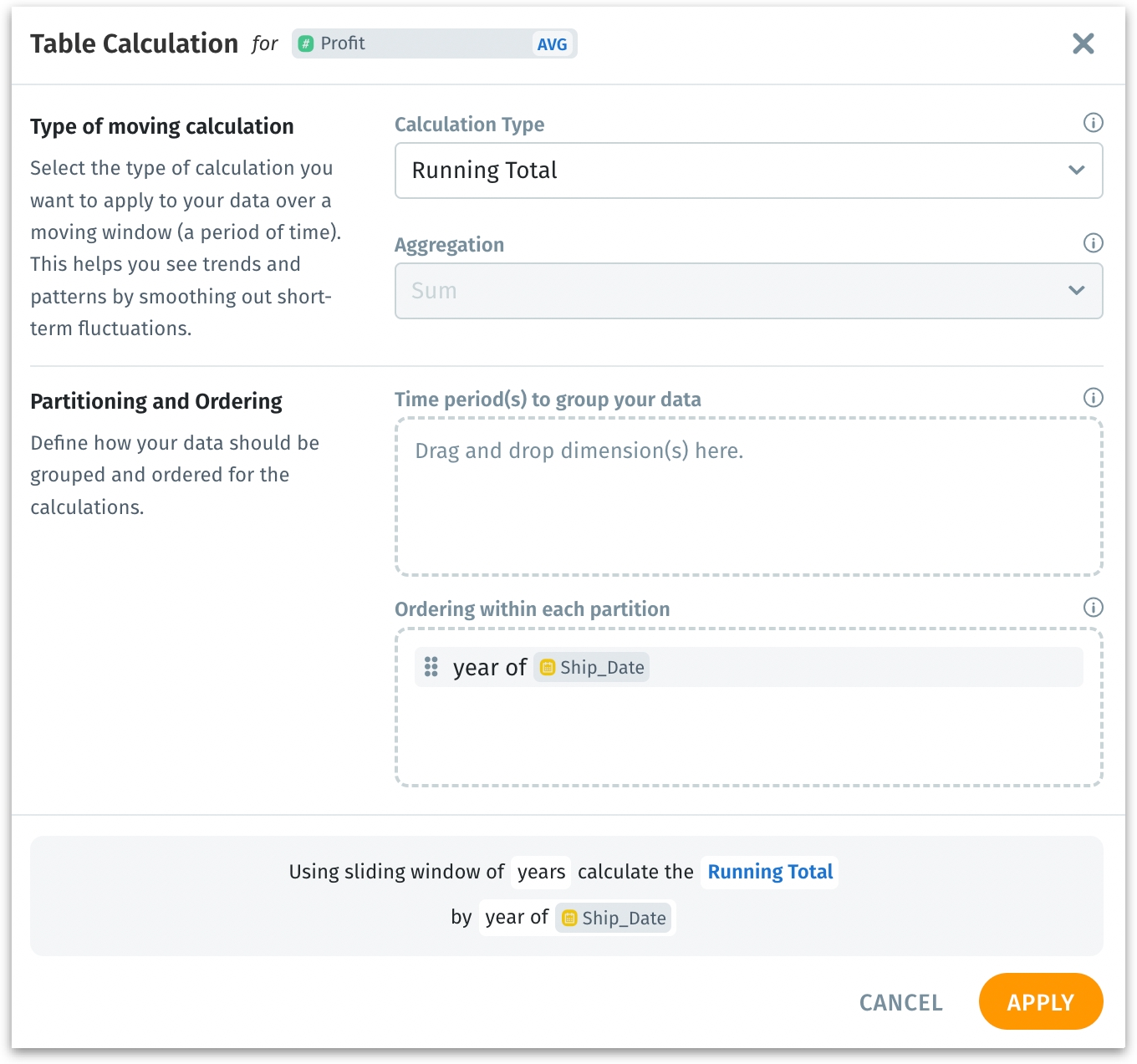Viewport: 1137px width, 1064px height.
Task: Click the 'Drag and drop dimension(s) here' drop zone
Action: click(x=748, y=496)
